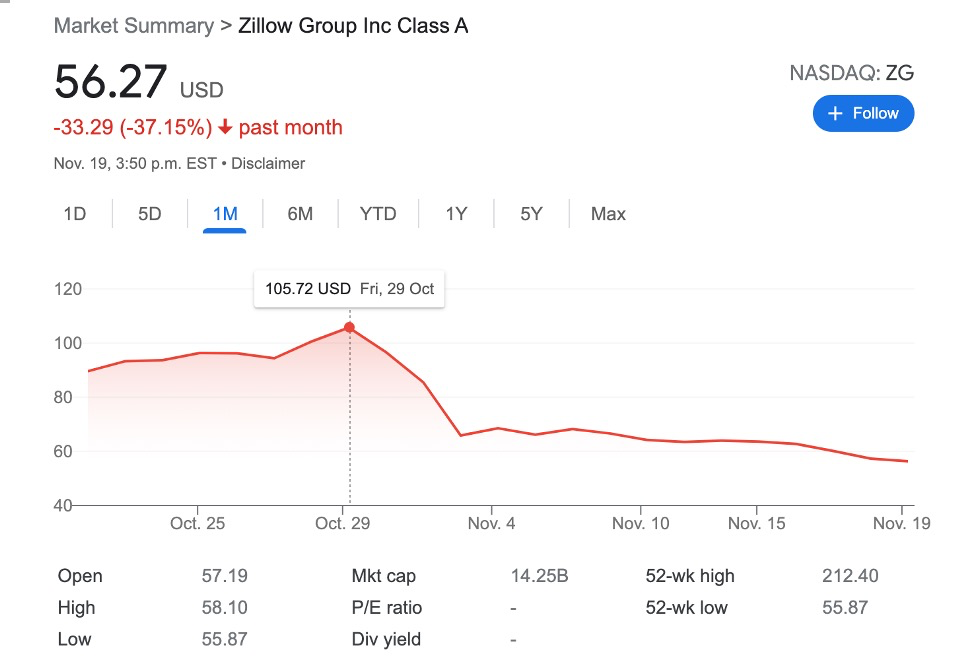Show the 5Y price chart
The image size is (968, 664).
531,214
